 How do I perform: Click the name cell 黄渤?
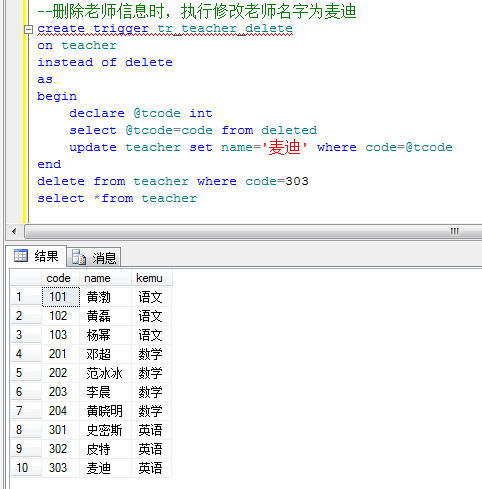[105, 297]
